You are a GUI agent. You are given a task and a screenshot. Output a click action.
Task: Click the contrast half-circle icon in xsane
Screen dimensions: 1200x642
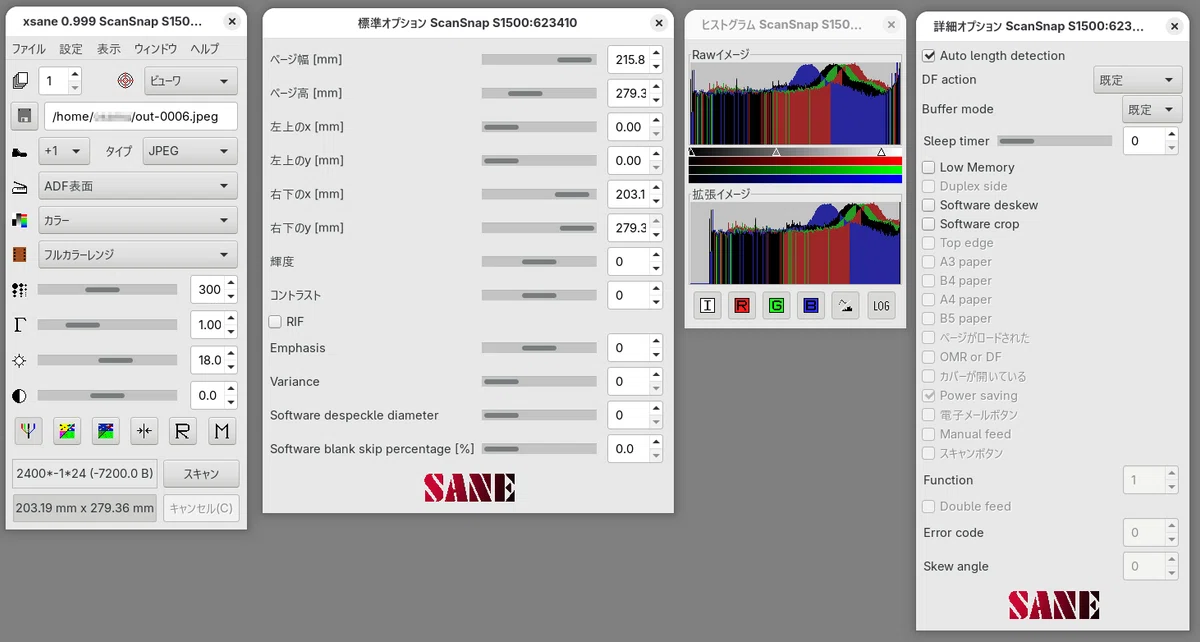click(x=20, y=395)
